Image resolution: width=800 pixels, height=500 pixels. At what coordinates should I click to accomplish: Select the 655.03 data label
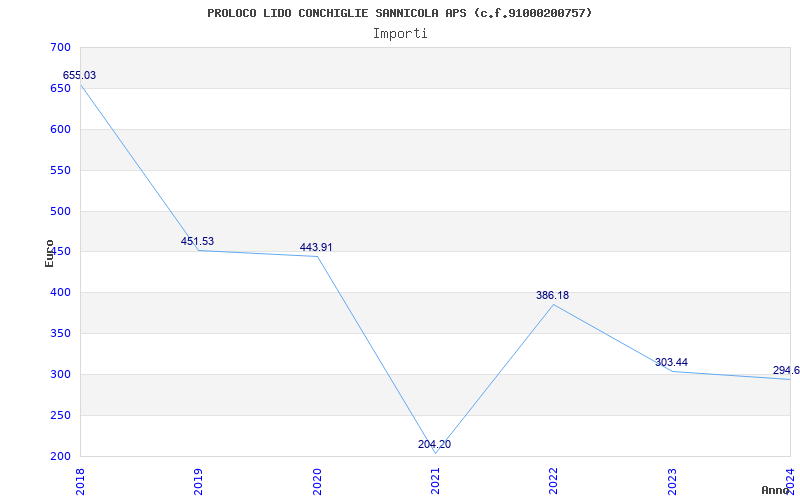point(79,76)
